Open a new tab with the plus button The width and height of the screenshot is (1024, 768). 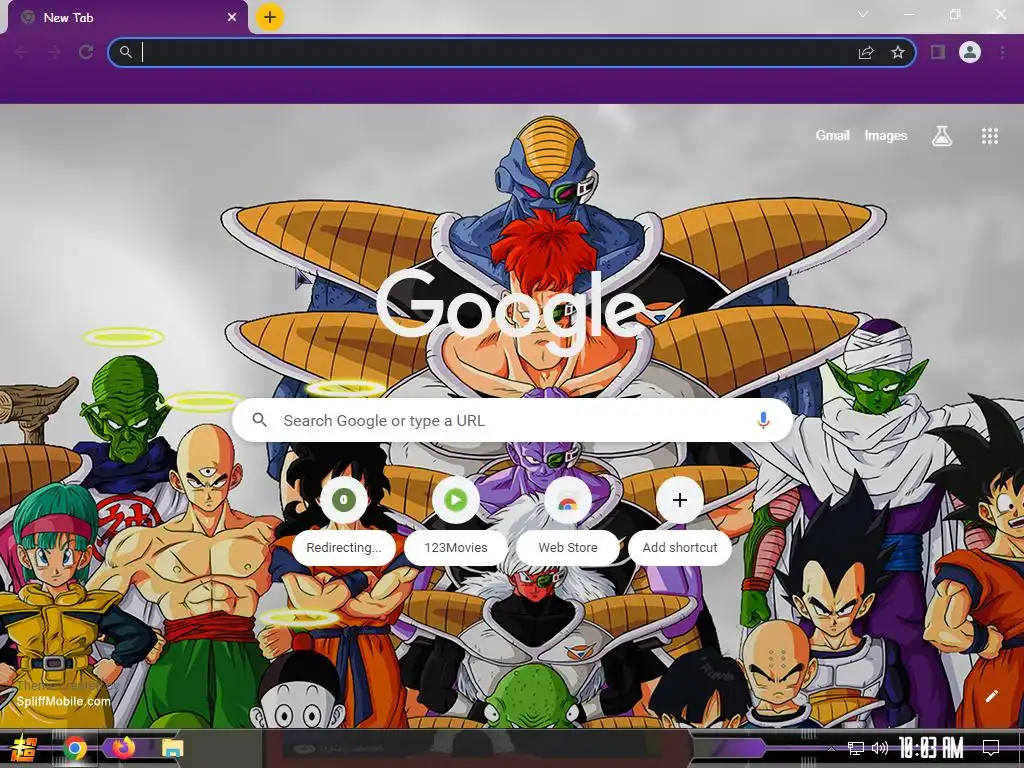click(x=270, y=17)
